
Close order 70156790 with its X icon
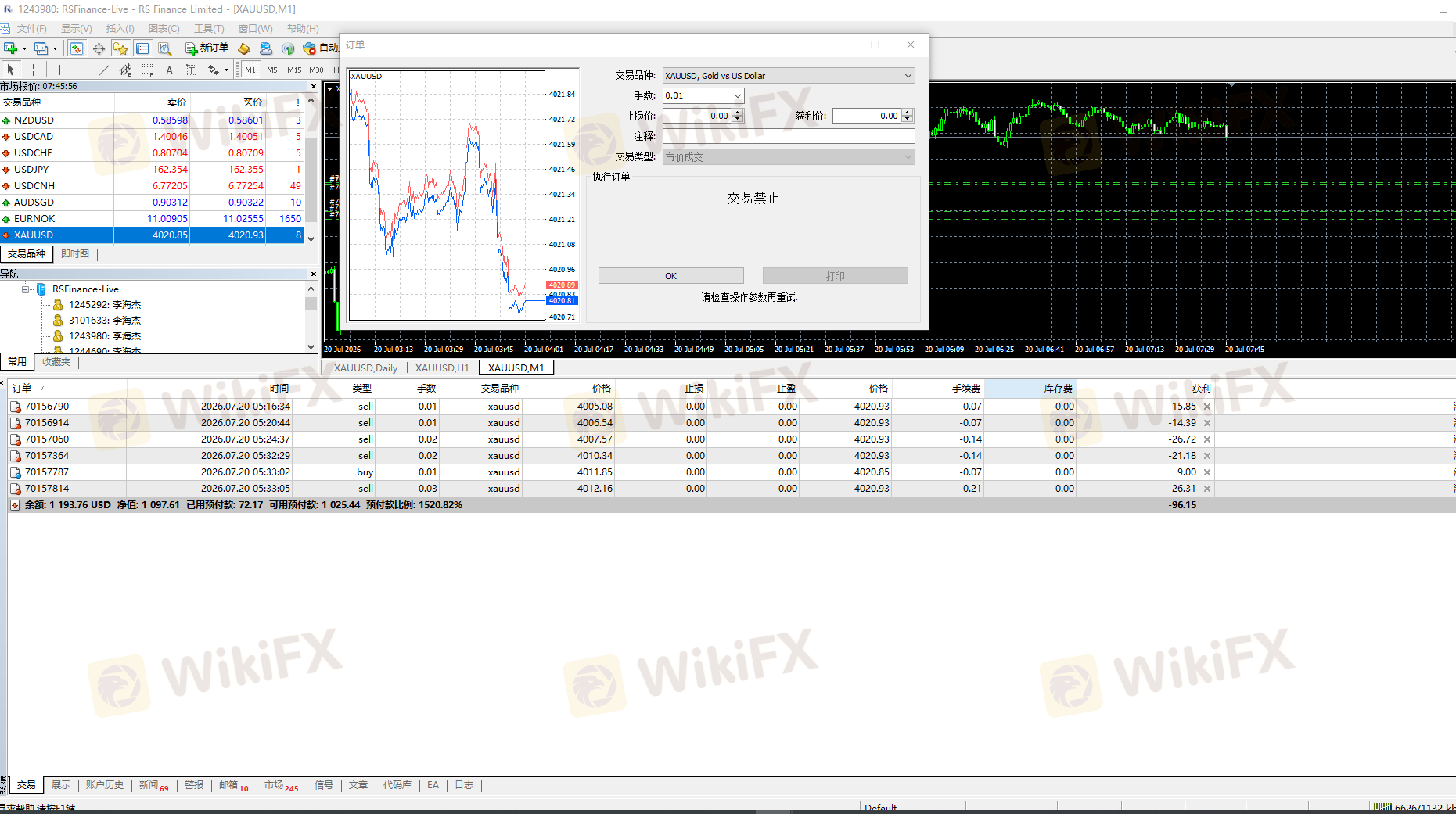click(1207, 407)
